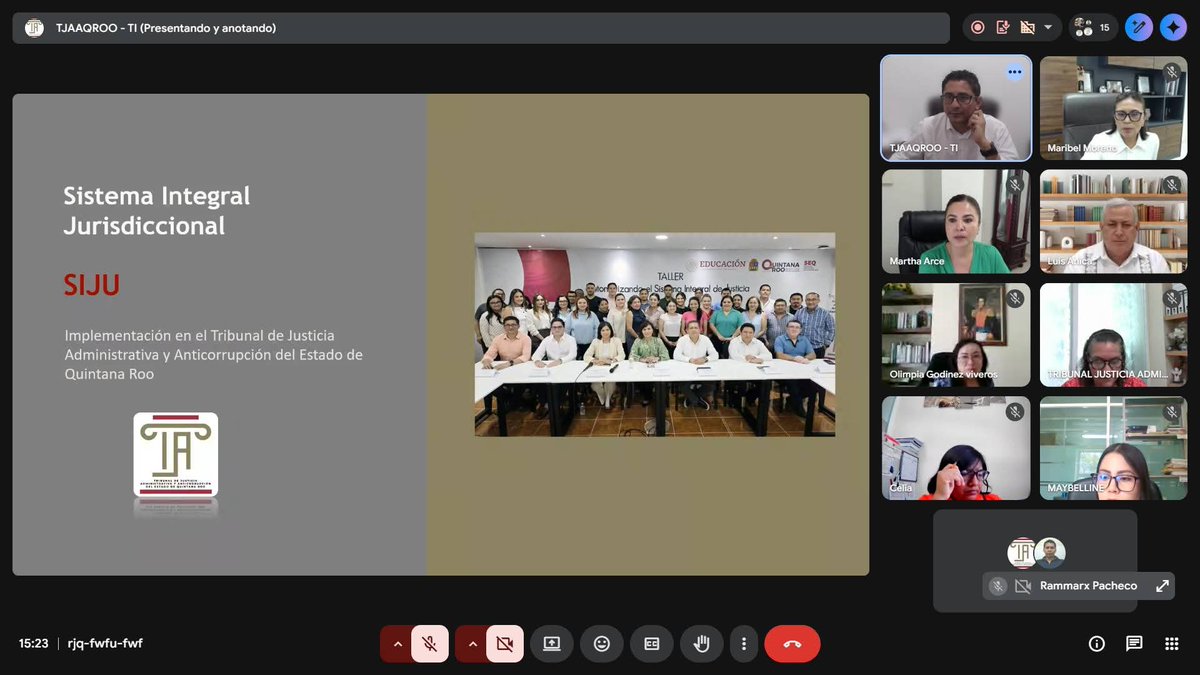Click the group photo in the presentation
The height and width of the screenshot is (675, 1200).
tap(655, 334)
